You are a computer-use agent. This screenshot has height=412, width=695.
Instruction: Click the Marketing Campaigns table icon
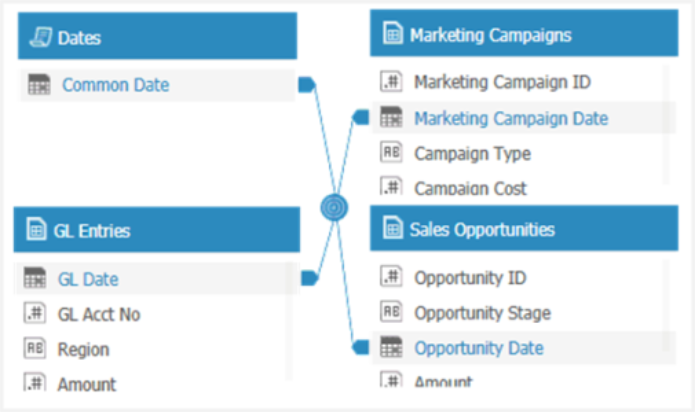click(x=393, y=33)
